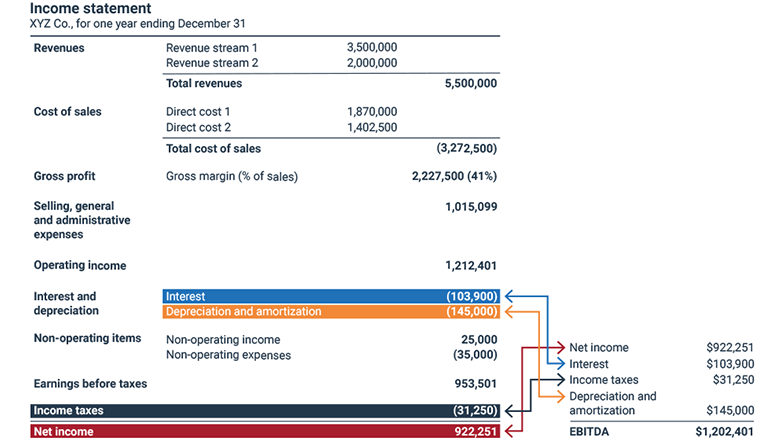
Task: Select the Operating income value 1,212,401
Action: click(470, 266)
